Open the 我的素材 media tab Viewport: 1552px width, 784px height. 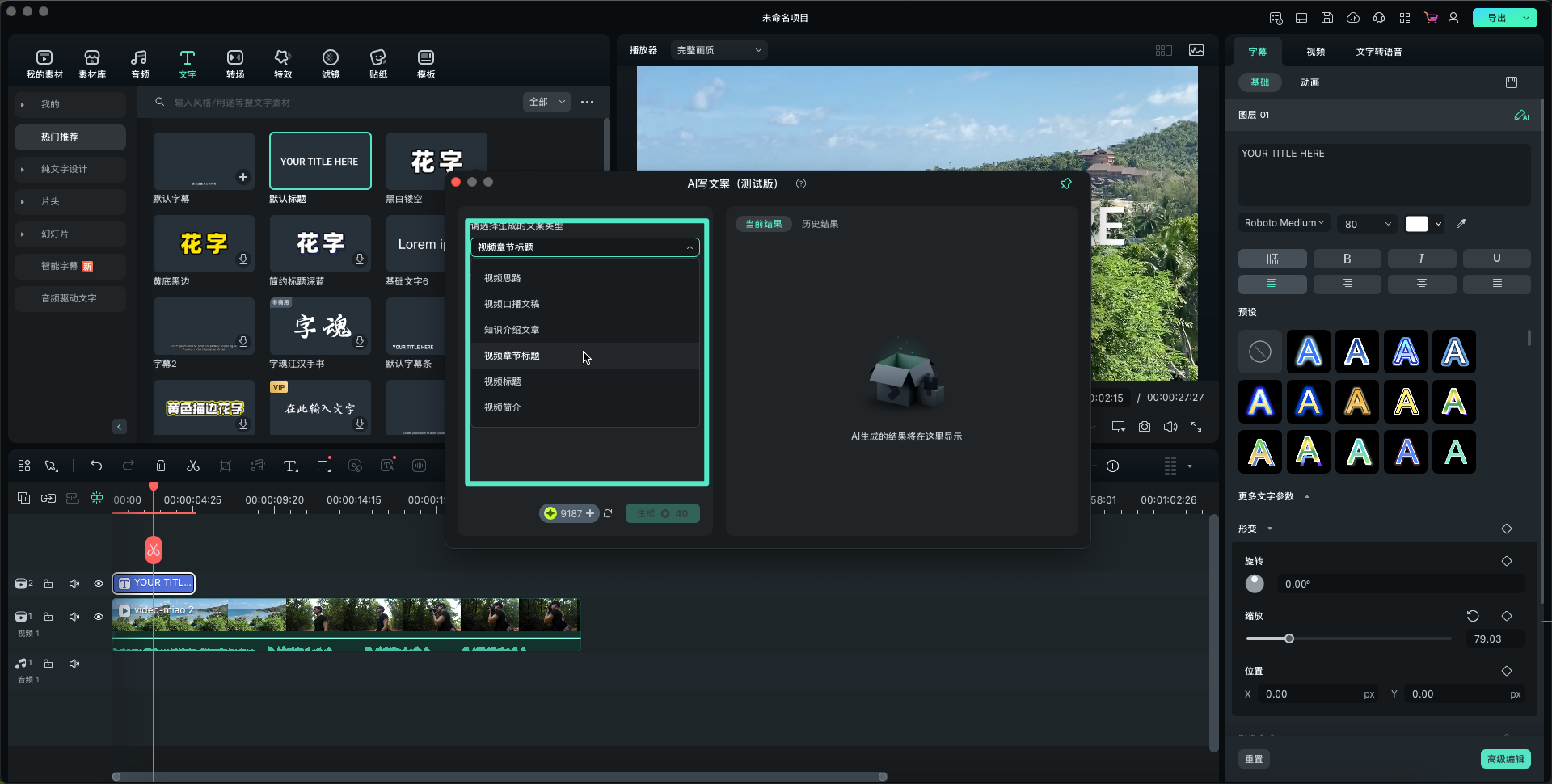(x=44, y=64)
